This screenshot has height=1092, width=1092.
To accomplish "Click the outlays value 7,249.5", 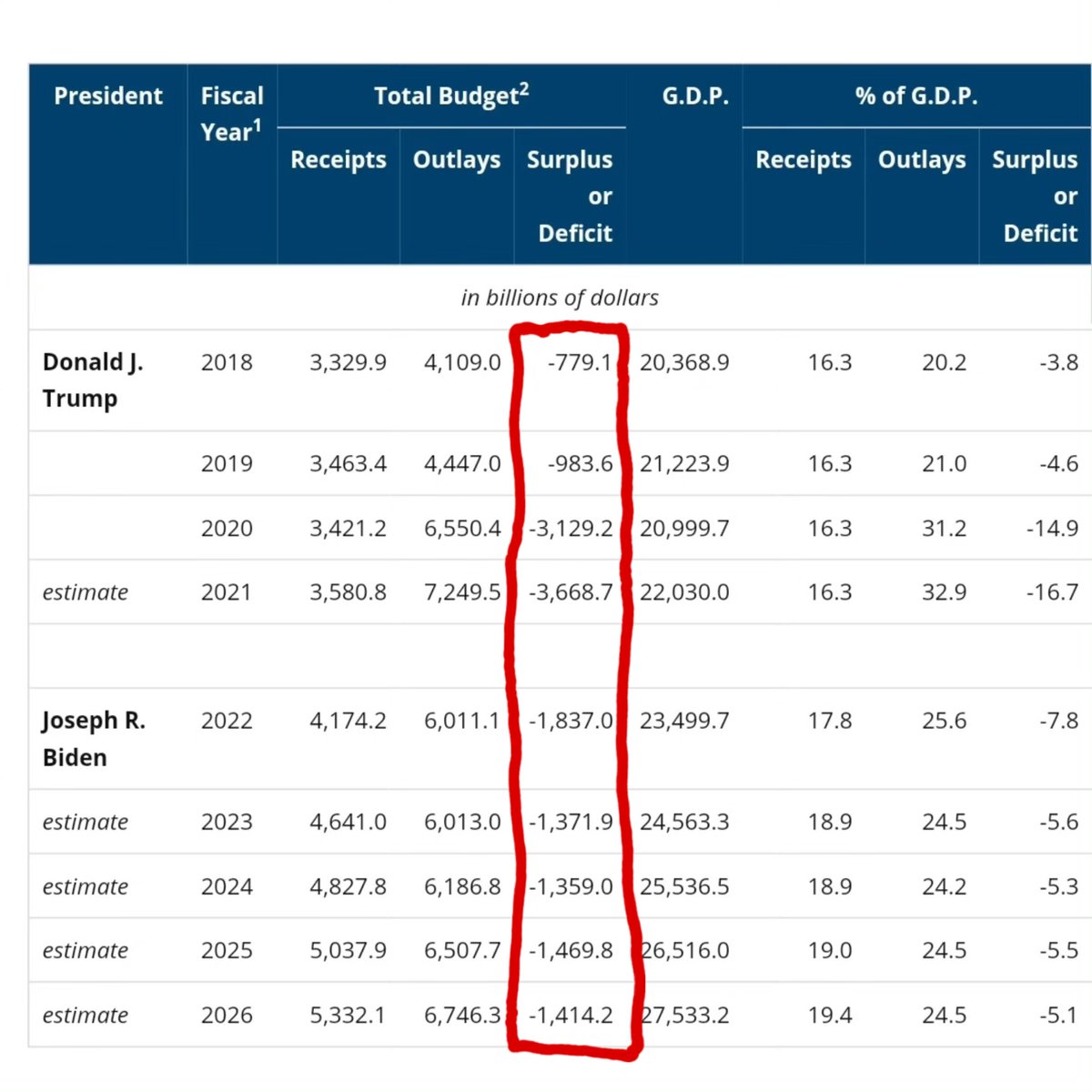I will click(x=462, y=591).
